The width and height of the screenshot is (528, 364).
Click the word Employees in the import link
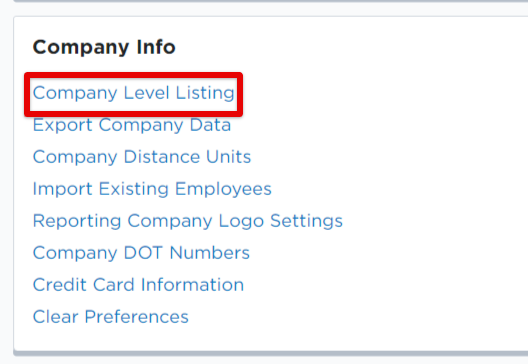coord(223,189)
